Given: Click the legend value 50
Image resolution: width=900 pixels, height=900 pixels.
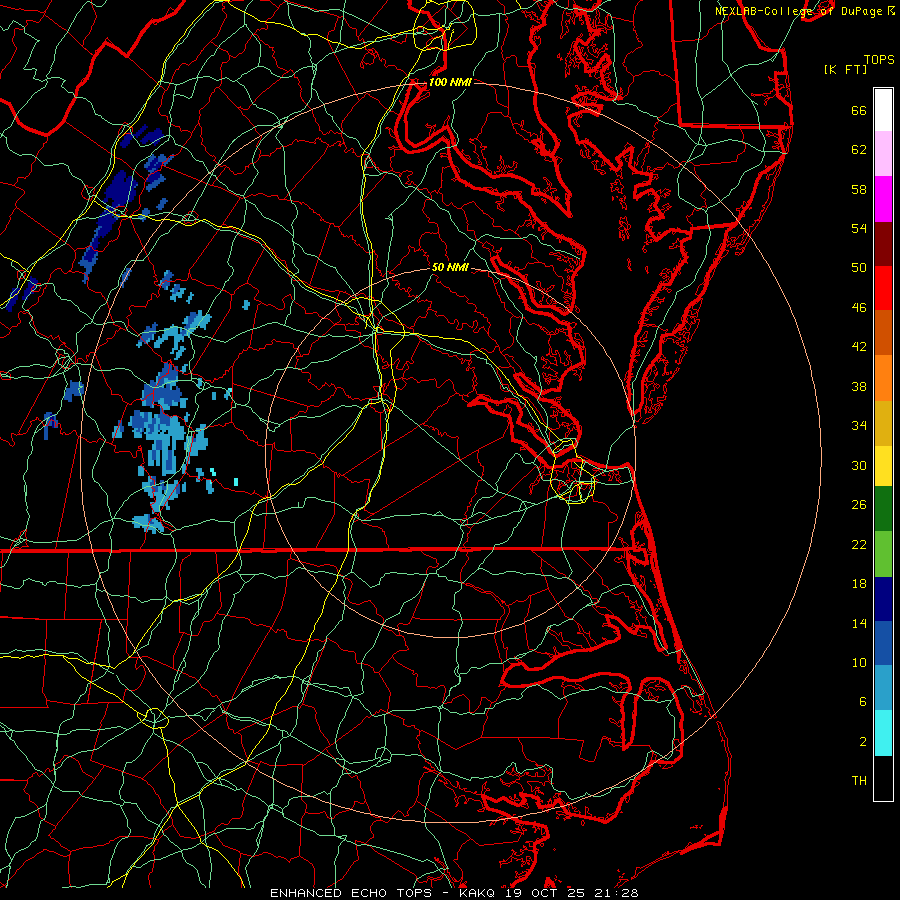Looking at the screenshot, I should (859, 268).
